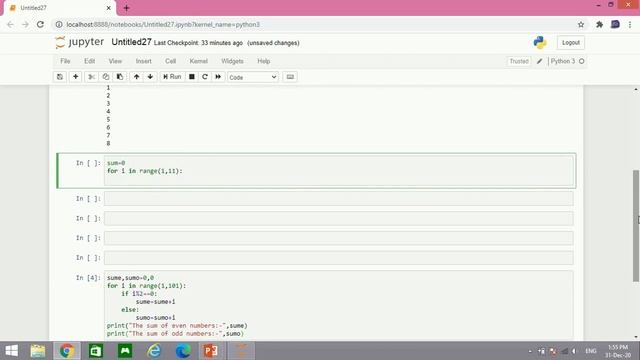Open the Windows Start menu
640x360 pixels.
click(x=11, y=351)
